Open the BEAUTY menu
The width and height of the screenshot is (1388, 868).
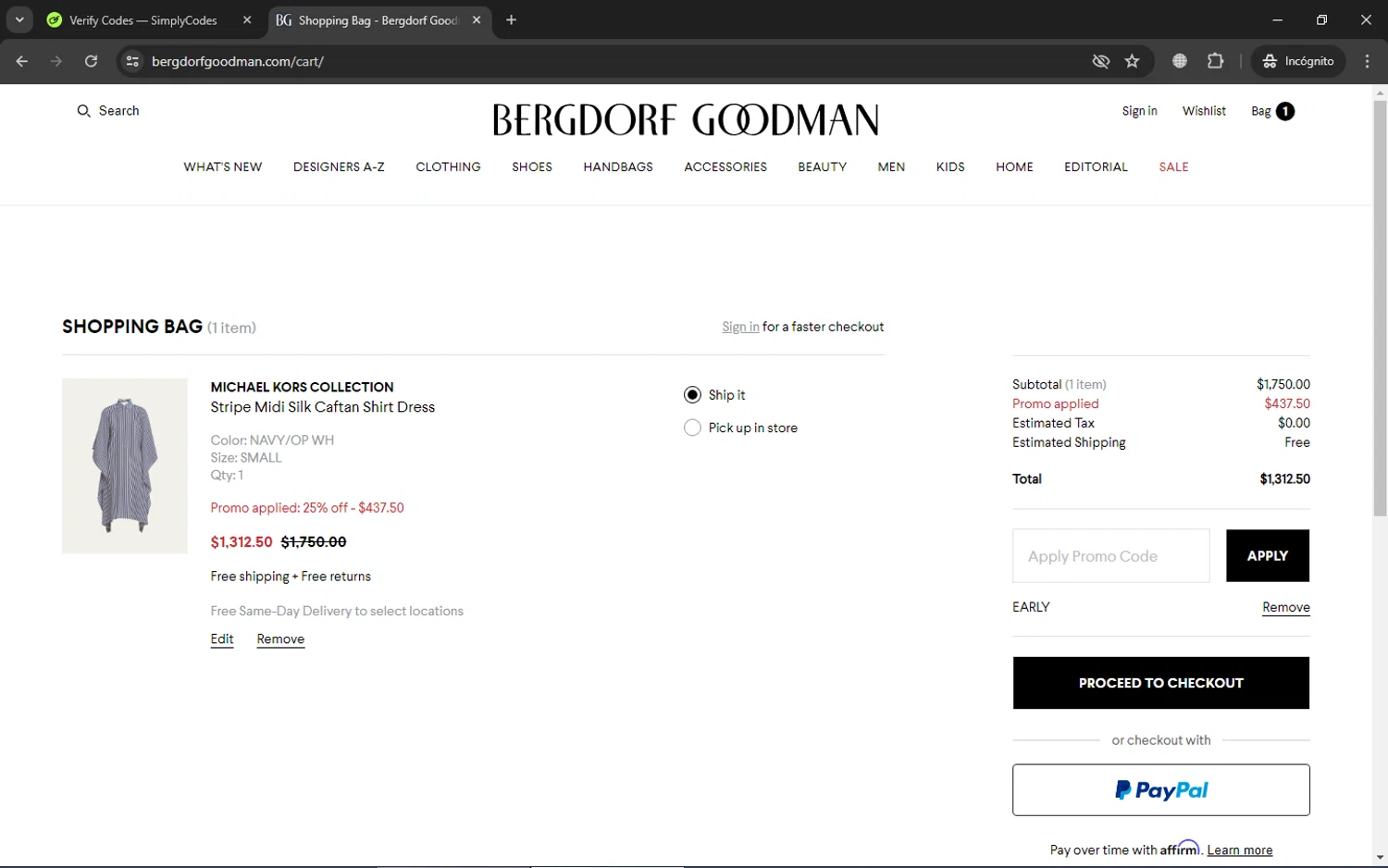(823, 167)
